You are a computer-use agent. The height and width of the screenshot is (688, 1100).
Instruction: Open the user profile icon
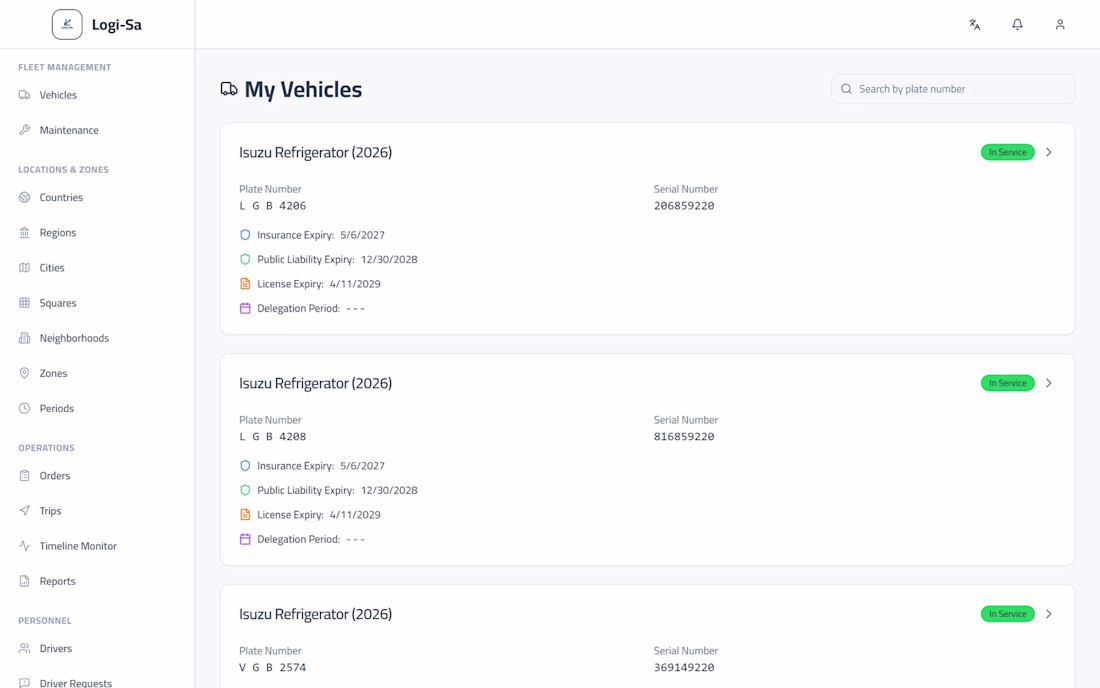(x=1060, y=25)
